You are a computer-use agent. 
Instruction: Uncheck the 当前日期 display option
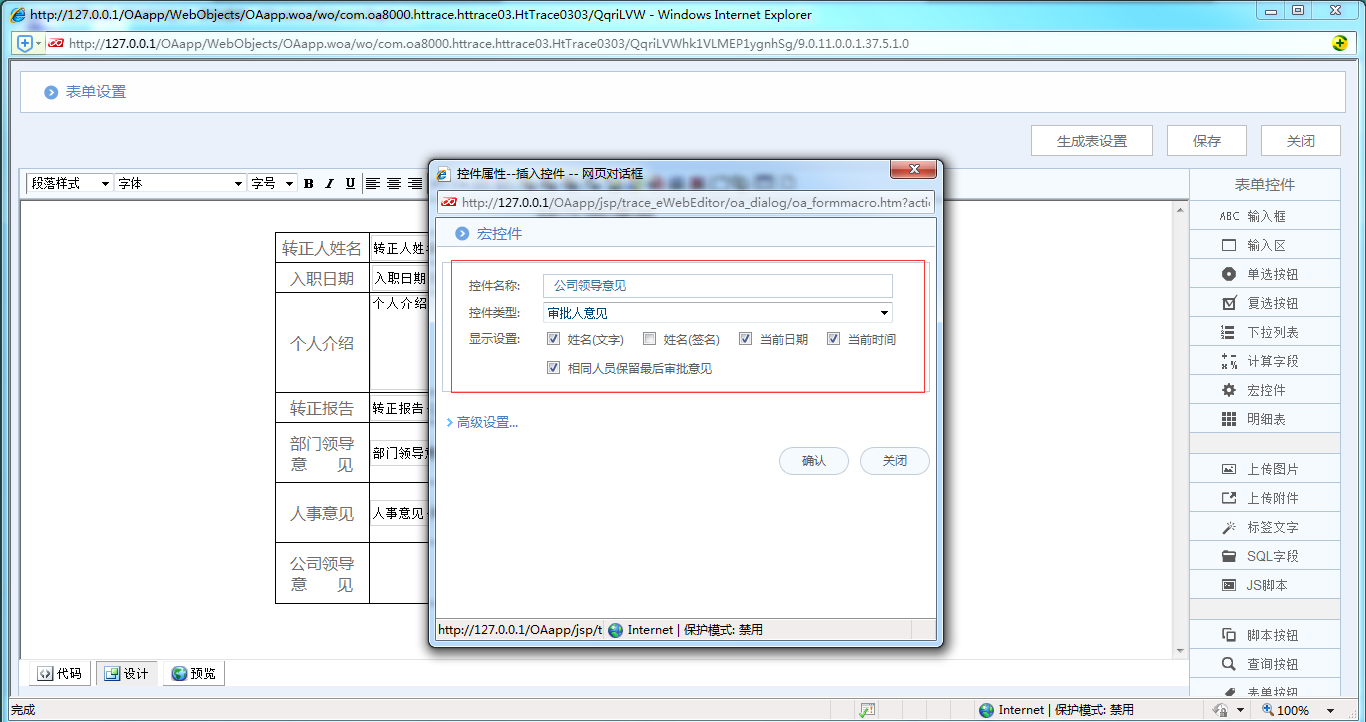pos(745,339)
